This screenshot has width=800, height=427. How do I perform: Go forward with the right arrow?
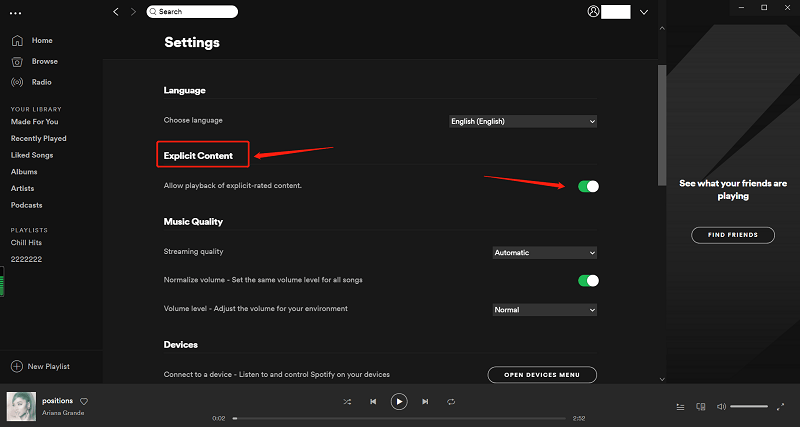click(x=134, y=12)
